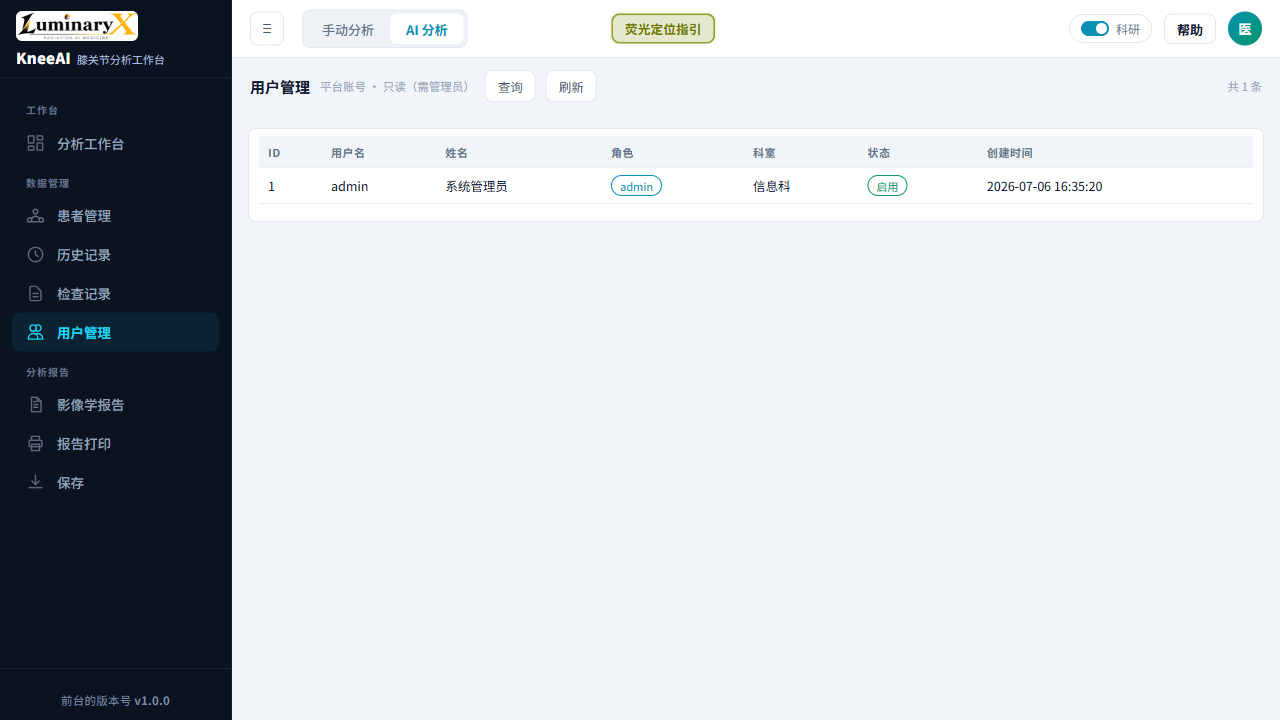Click the 创建时间 column header
The height and width of the screenshot is (720, 1280).
click(1009, 153)
